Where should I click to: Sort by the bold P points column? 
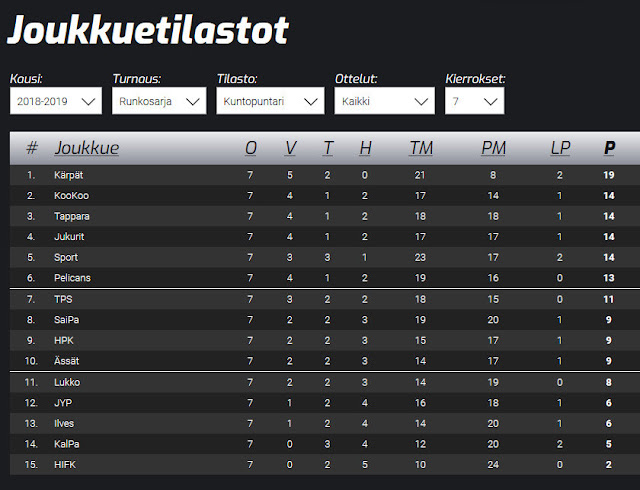(609, 148)
